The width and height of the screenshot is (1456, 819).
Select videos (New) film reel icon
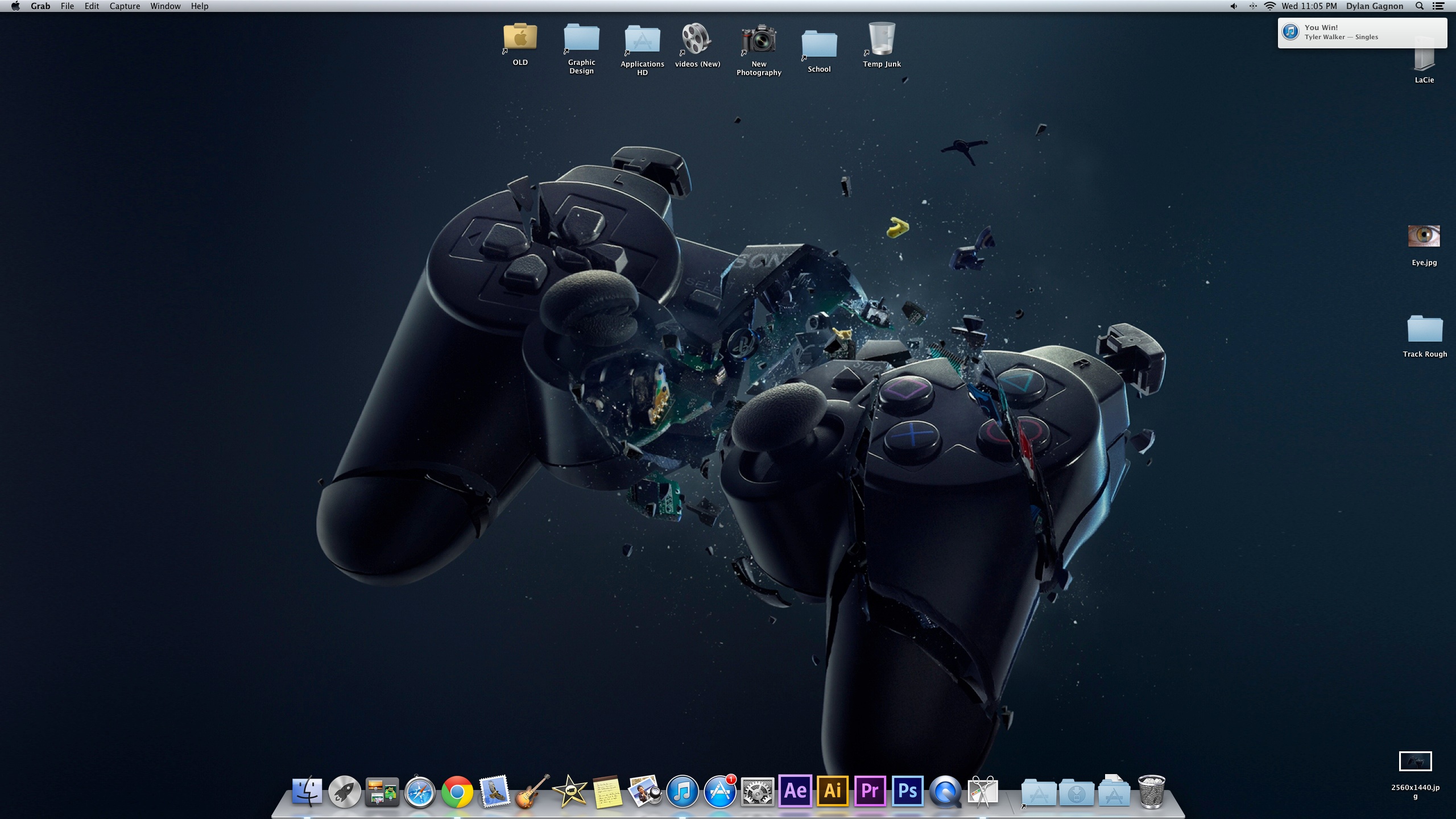coord(697,39)
